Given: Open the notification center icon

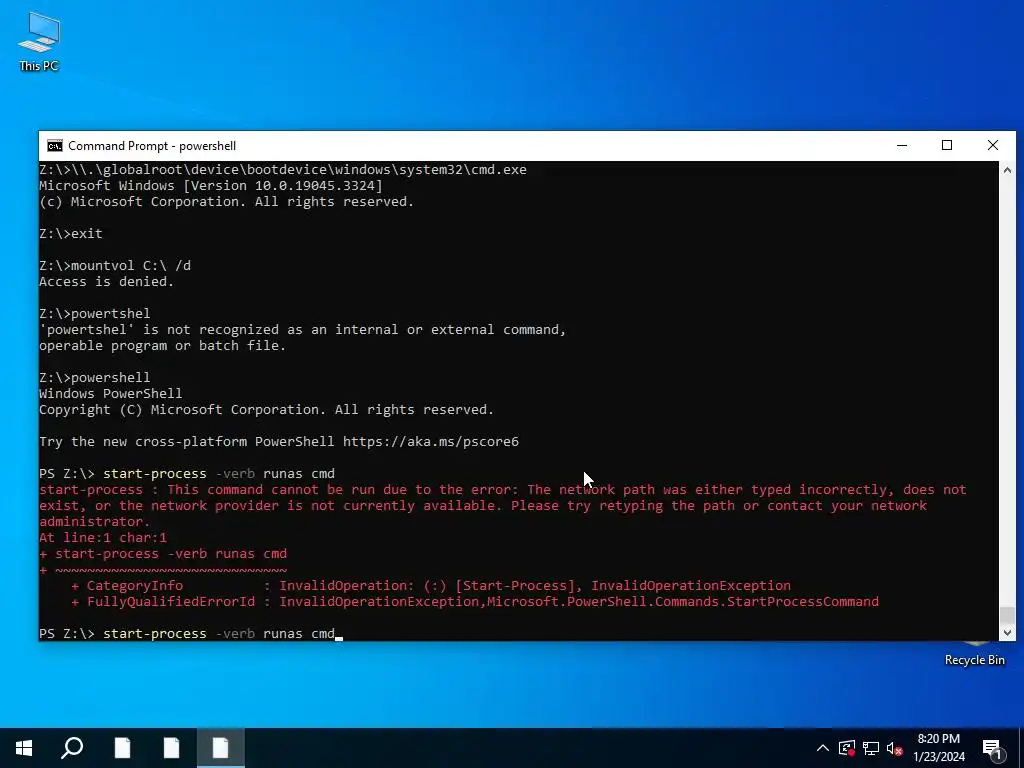Looking at the screenshot, I should point(993,748).
